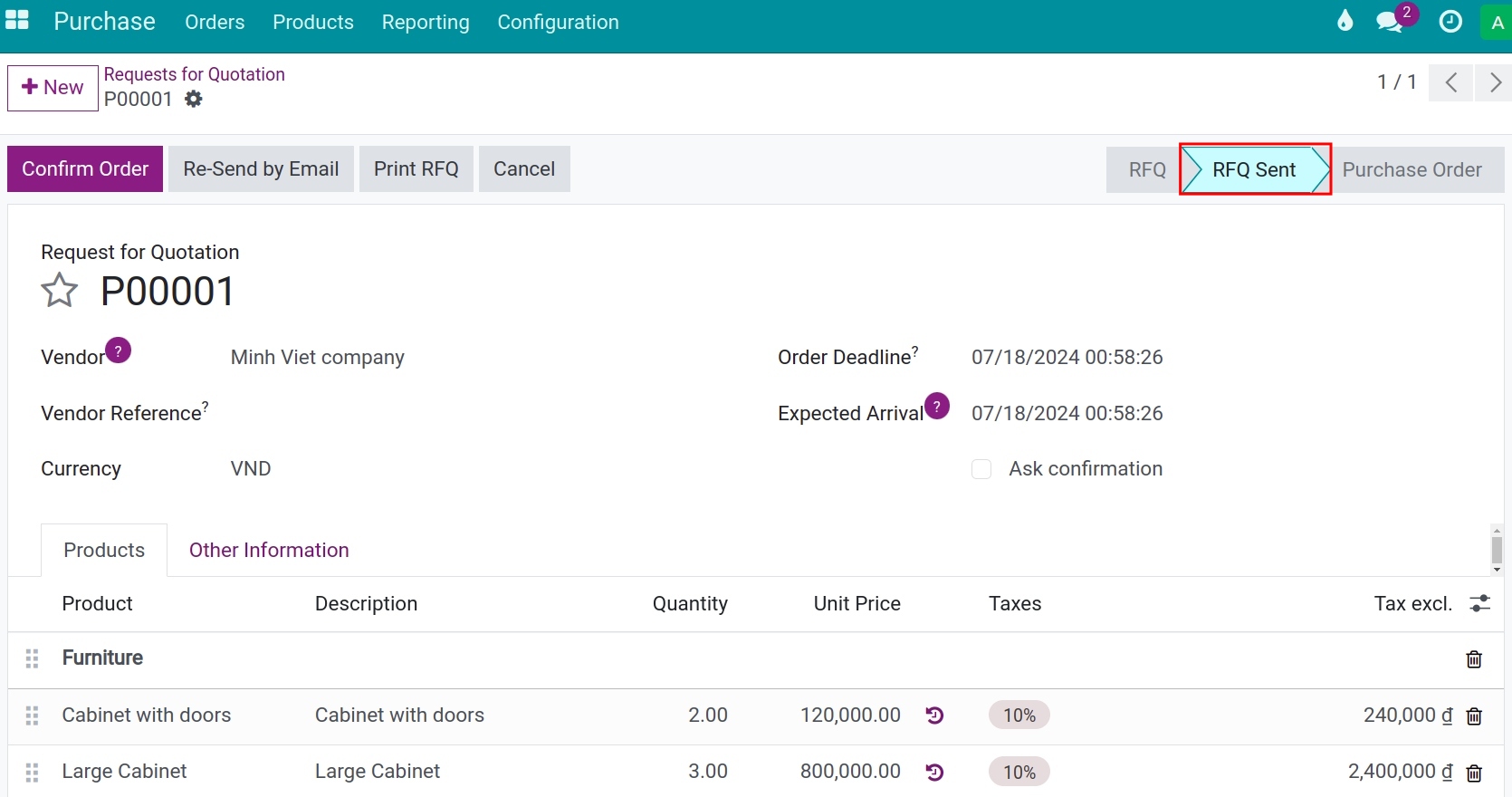Click the products list scrollbar
The image size is (1512, 797).
tap(1497, 550)
